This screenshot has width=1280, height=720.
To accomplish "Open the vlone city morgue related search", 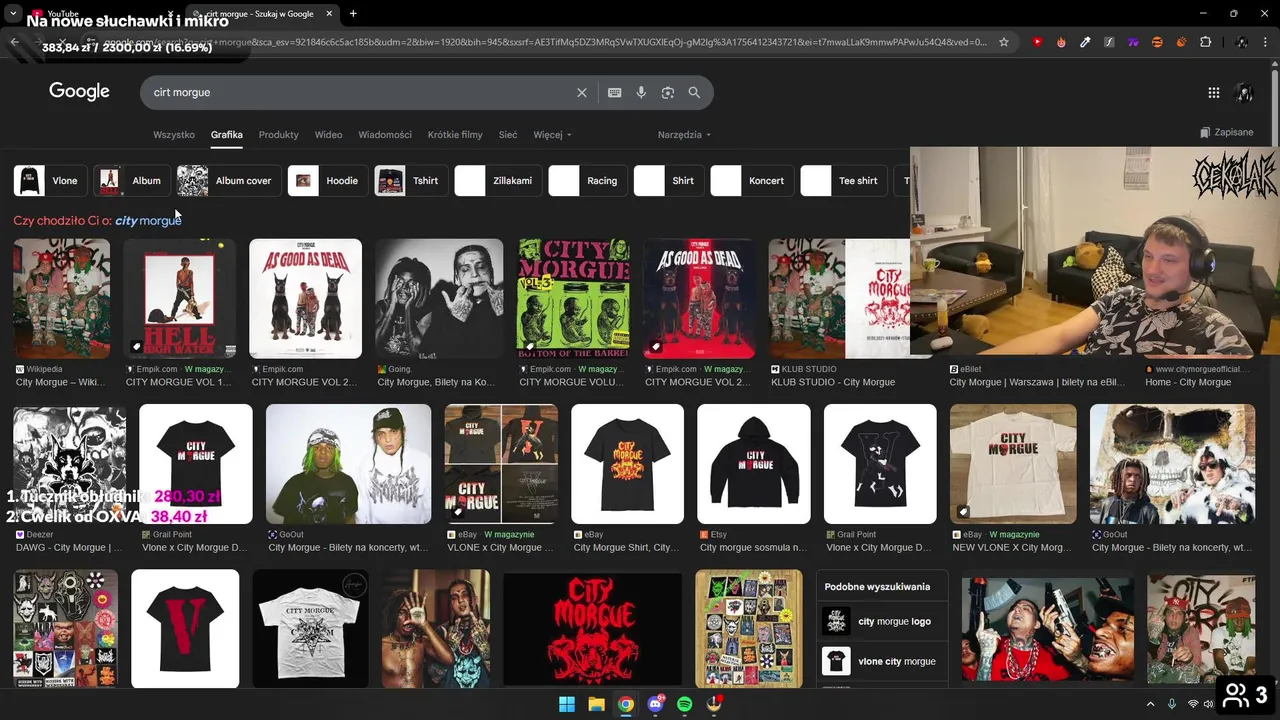I will pos(882,661).
